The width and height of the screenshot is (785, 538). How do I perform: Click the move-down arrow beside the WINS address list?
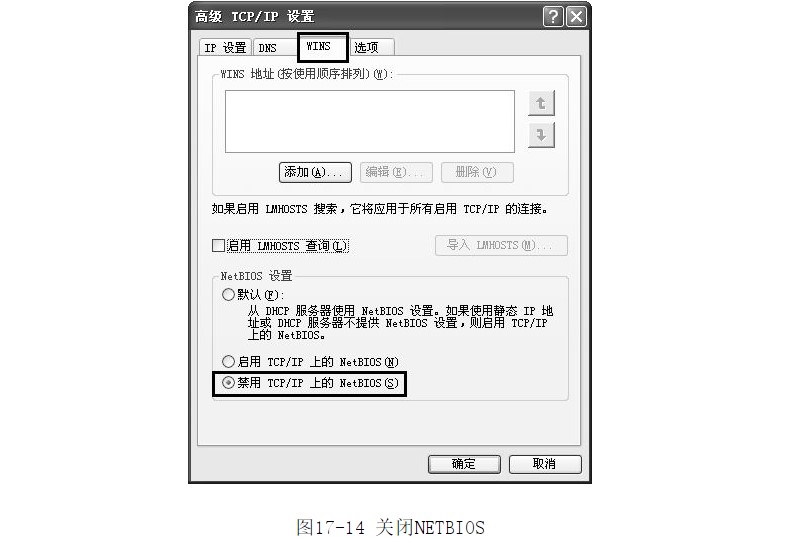pos(541,135)
